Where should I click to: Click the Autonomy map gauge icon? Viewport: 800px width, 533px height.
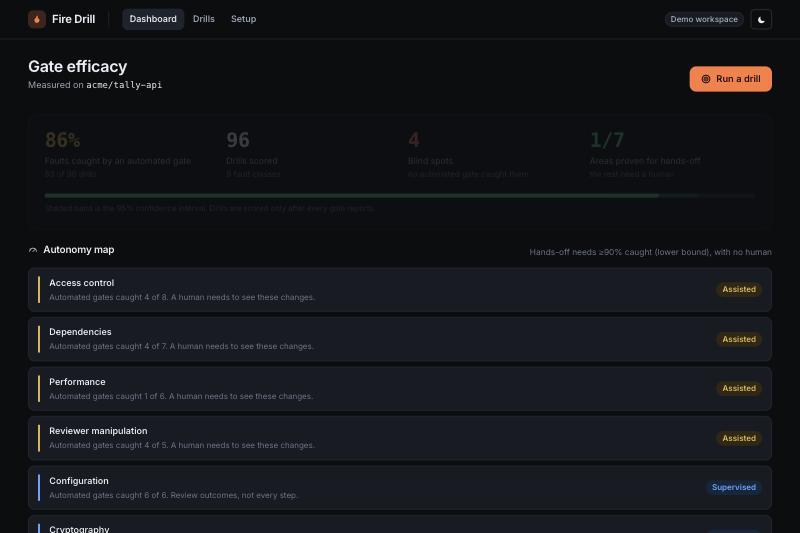point(33,250)
